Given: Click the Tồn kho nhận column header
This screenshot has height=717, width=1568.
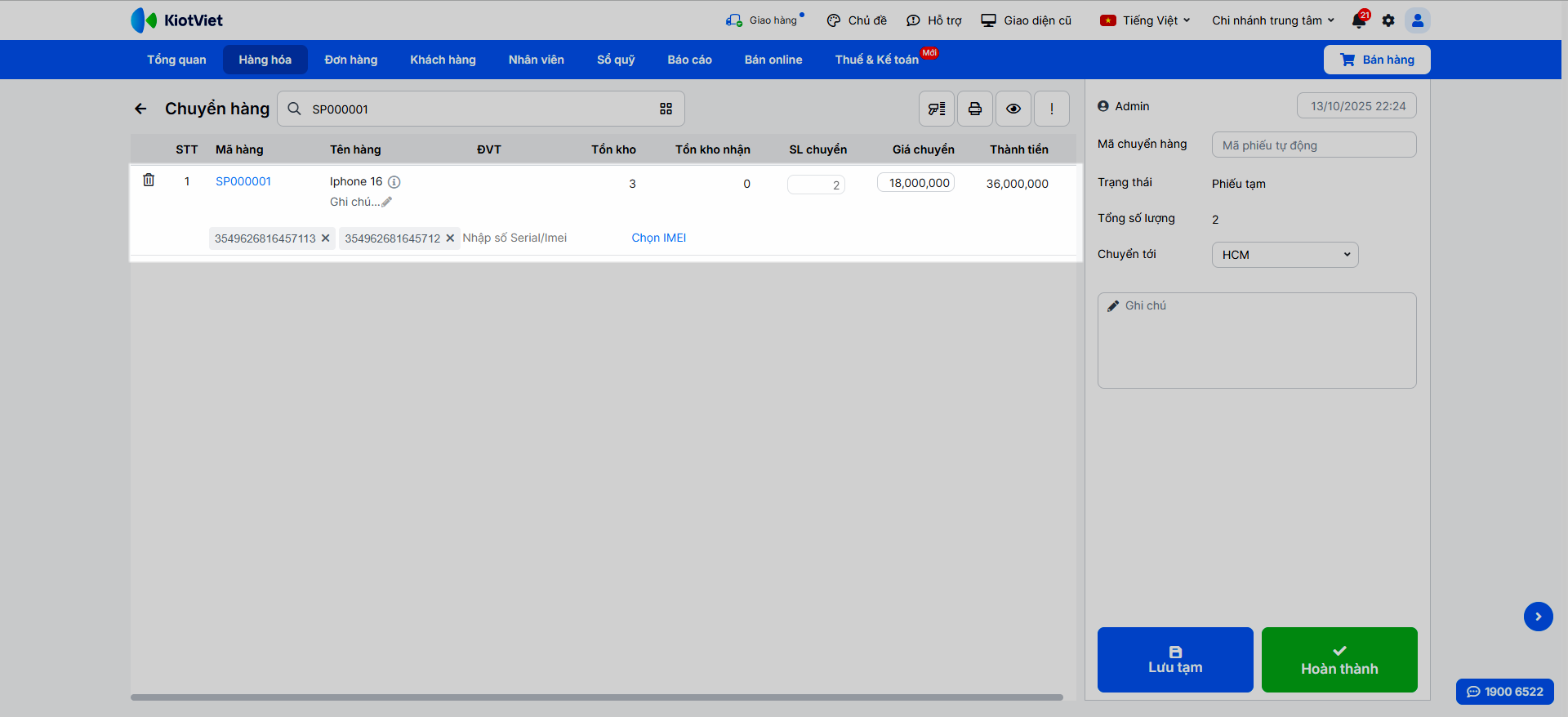Looking at the screenshot, I should [x=713, y=149].
